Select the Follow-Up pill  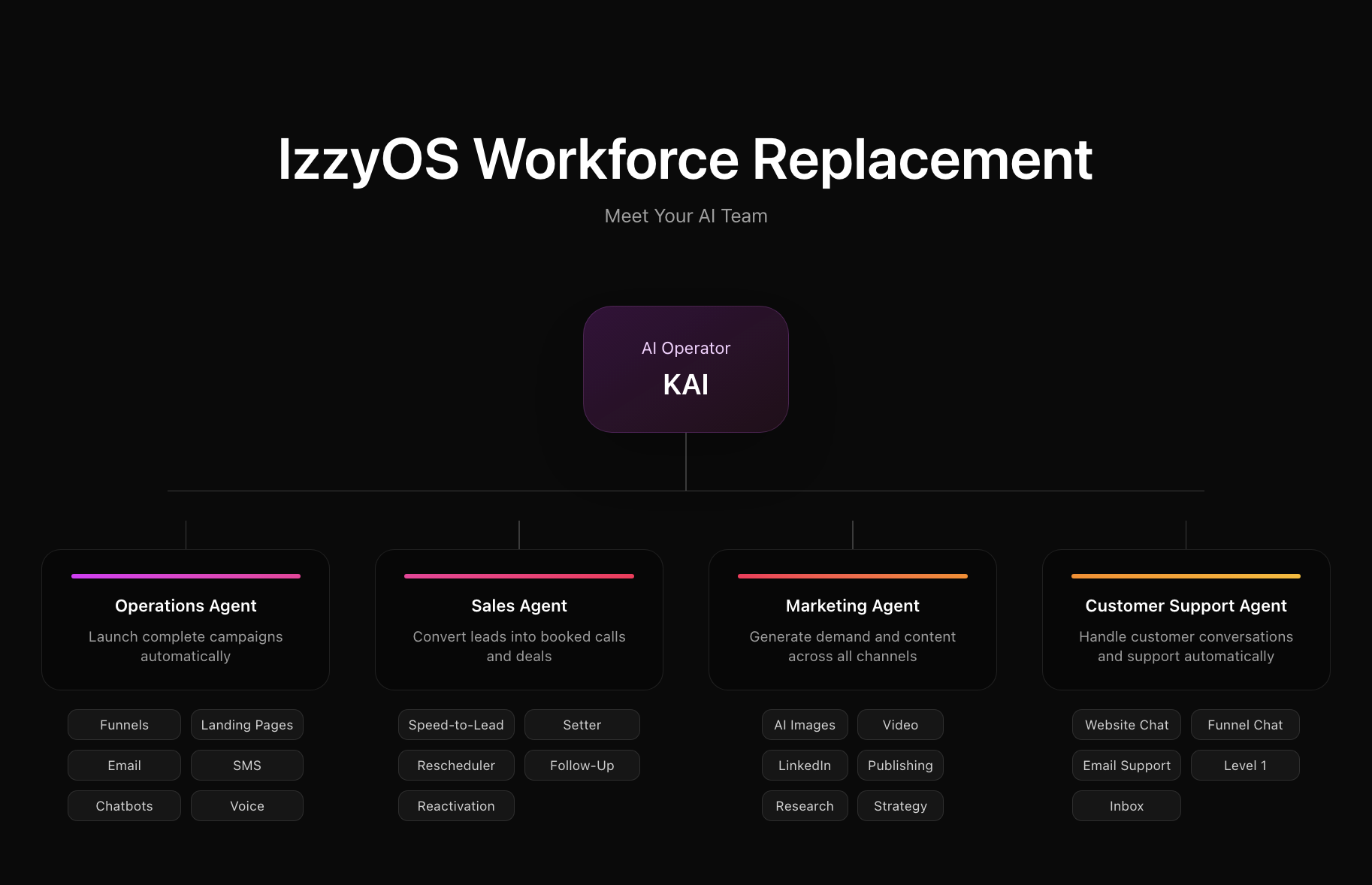[x=582, y=765]
